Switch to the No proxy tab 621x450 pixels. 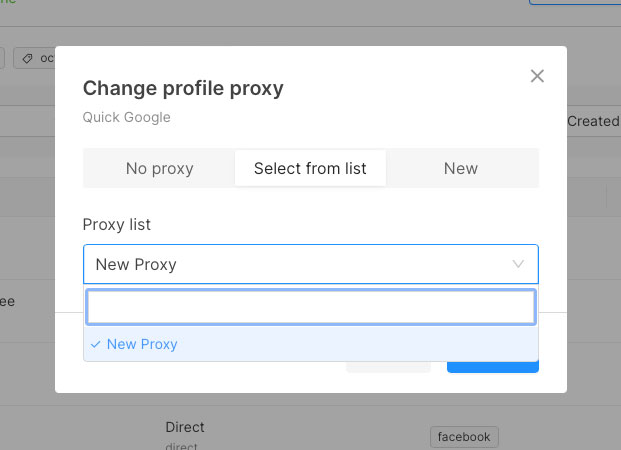coord(159,168)
